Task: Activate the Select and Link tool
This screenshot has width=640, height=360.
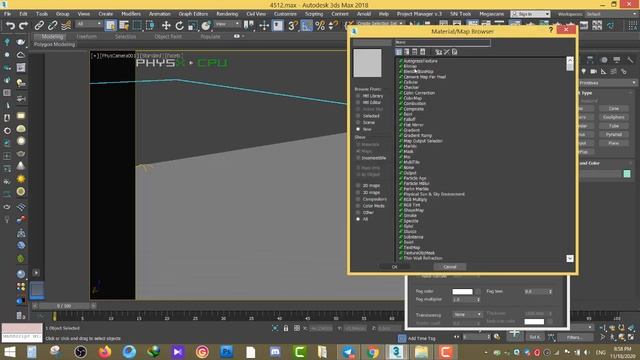Action: pos(39,25)
